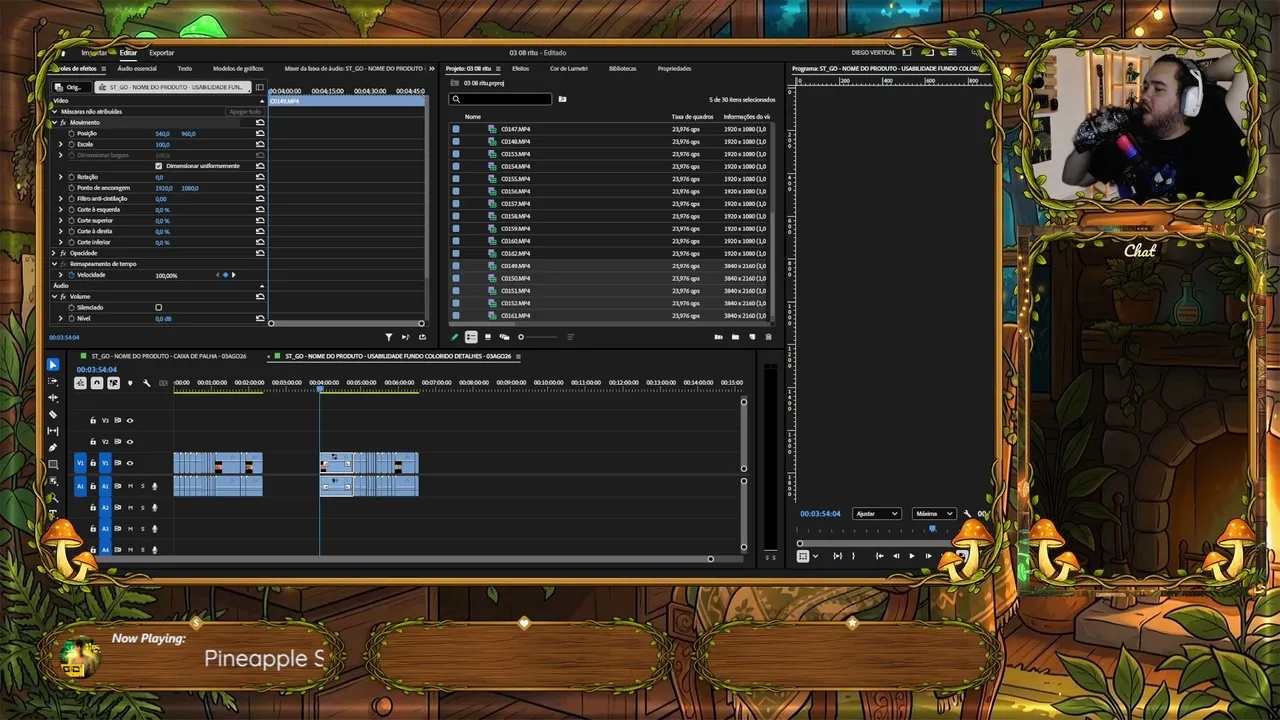
Task: Click the program monitor scrub bar playhead
Action: coord(932,529)
